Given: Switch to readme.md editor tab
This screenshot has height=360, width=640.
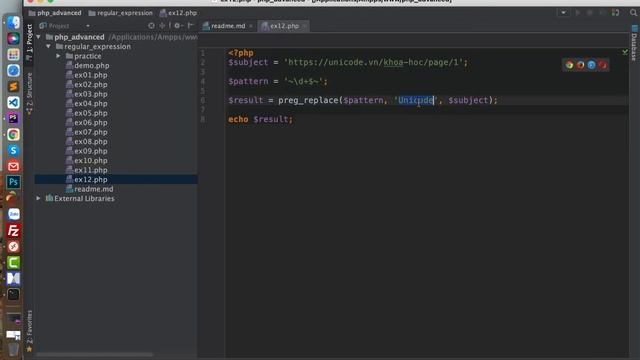Looking at the screenshot, I should [228, 26].
